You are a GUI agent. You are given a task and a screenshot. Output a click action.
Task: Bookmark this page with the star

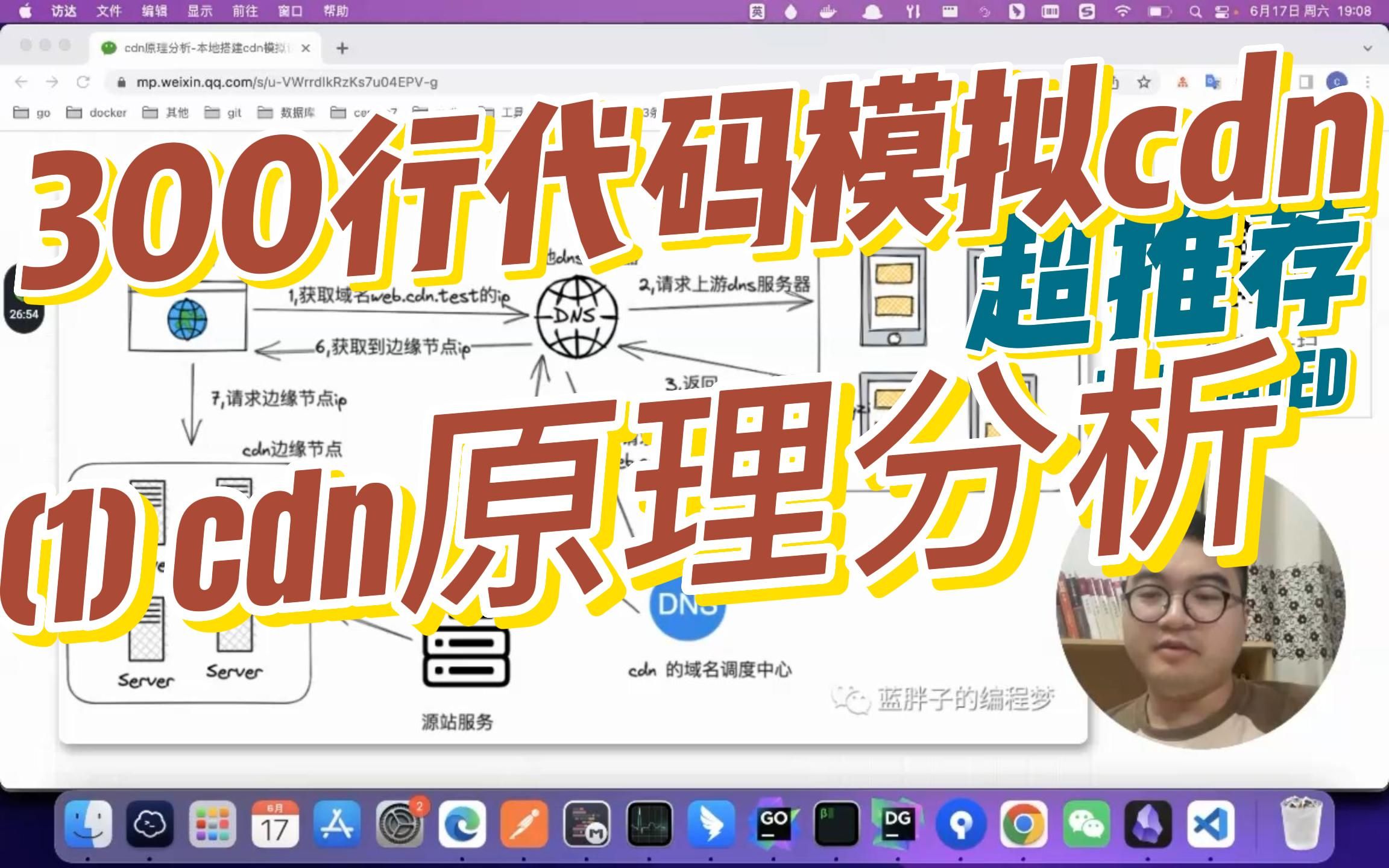pyautogui.click(x=1144, y=82)
